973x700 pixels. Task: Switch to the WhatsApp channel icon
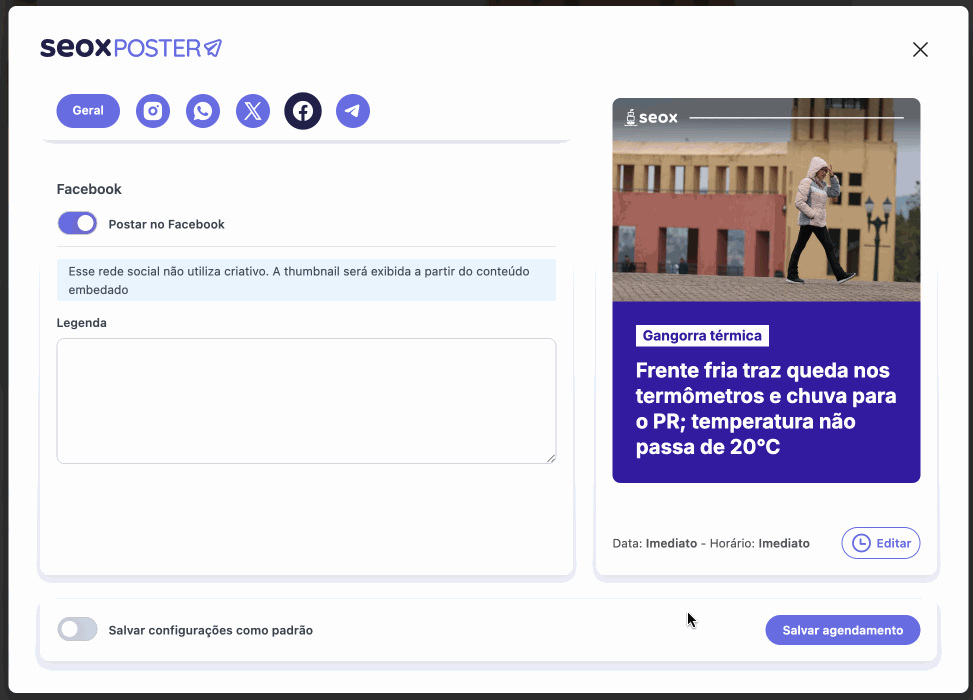coord(203,111)
